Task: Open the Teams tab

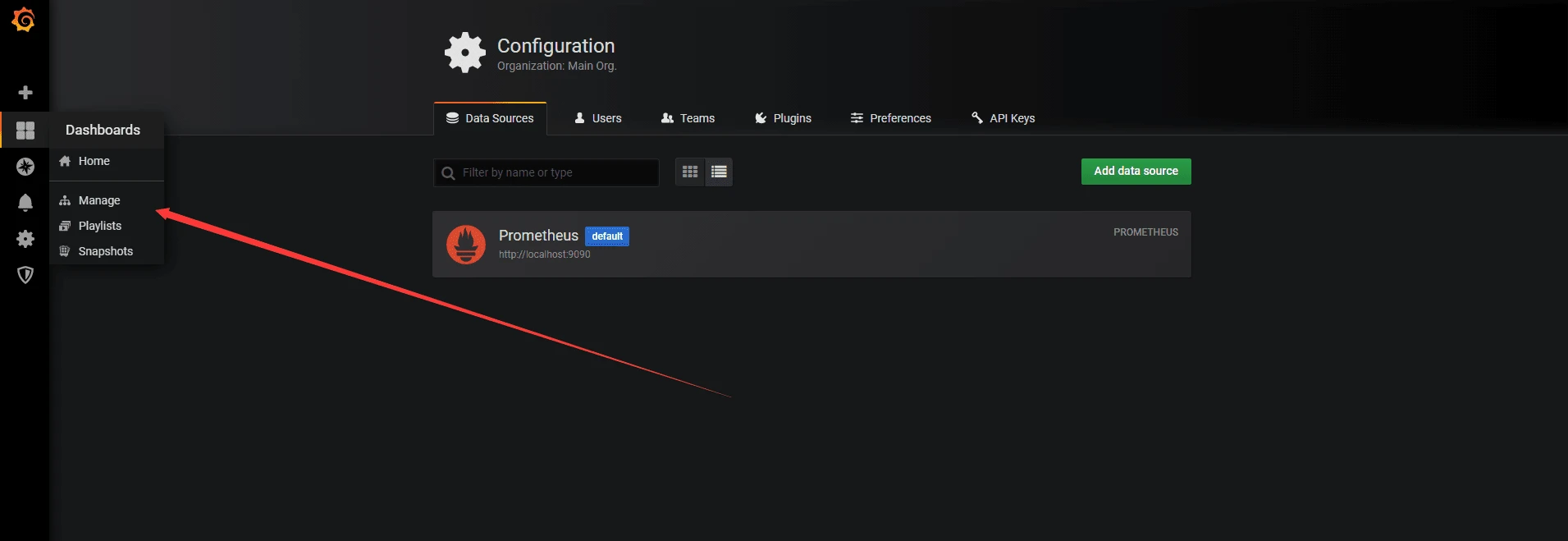Action: pyautogui.click(x=688, y=118)
